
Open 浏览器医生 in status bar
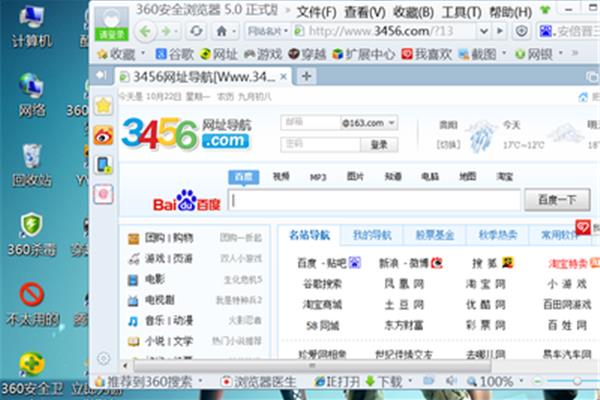259,381
